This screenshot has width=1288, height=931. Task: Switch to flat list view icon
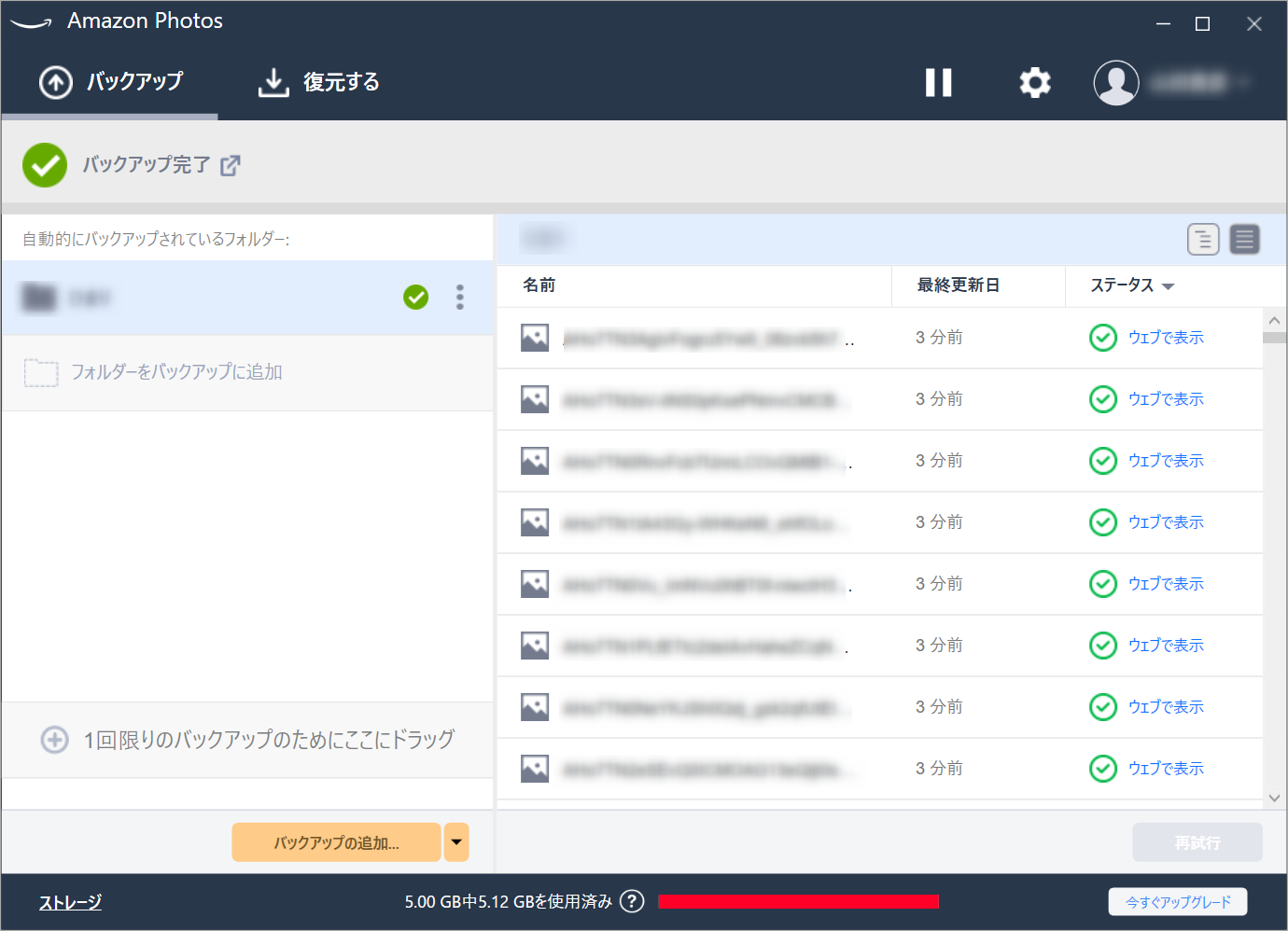1244,240
